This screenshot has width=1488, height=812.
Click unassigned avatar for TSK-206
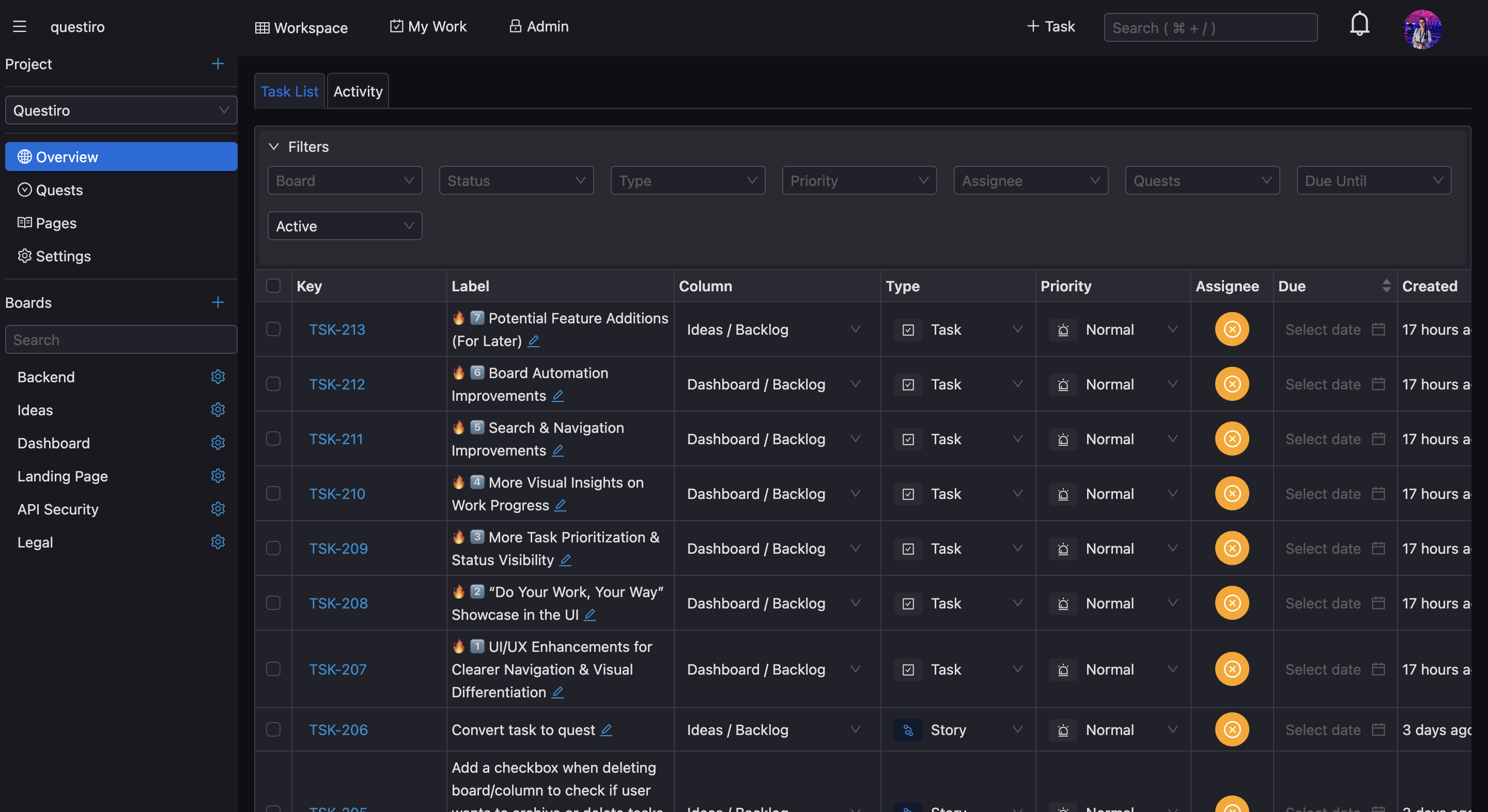click(1232, 729)
